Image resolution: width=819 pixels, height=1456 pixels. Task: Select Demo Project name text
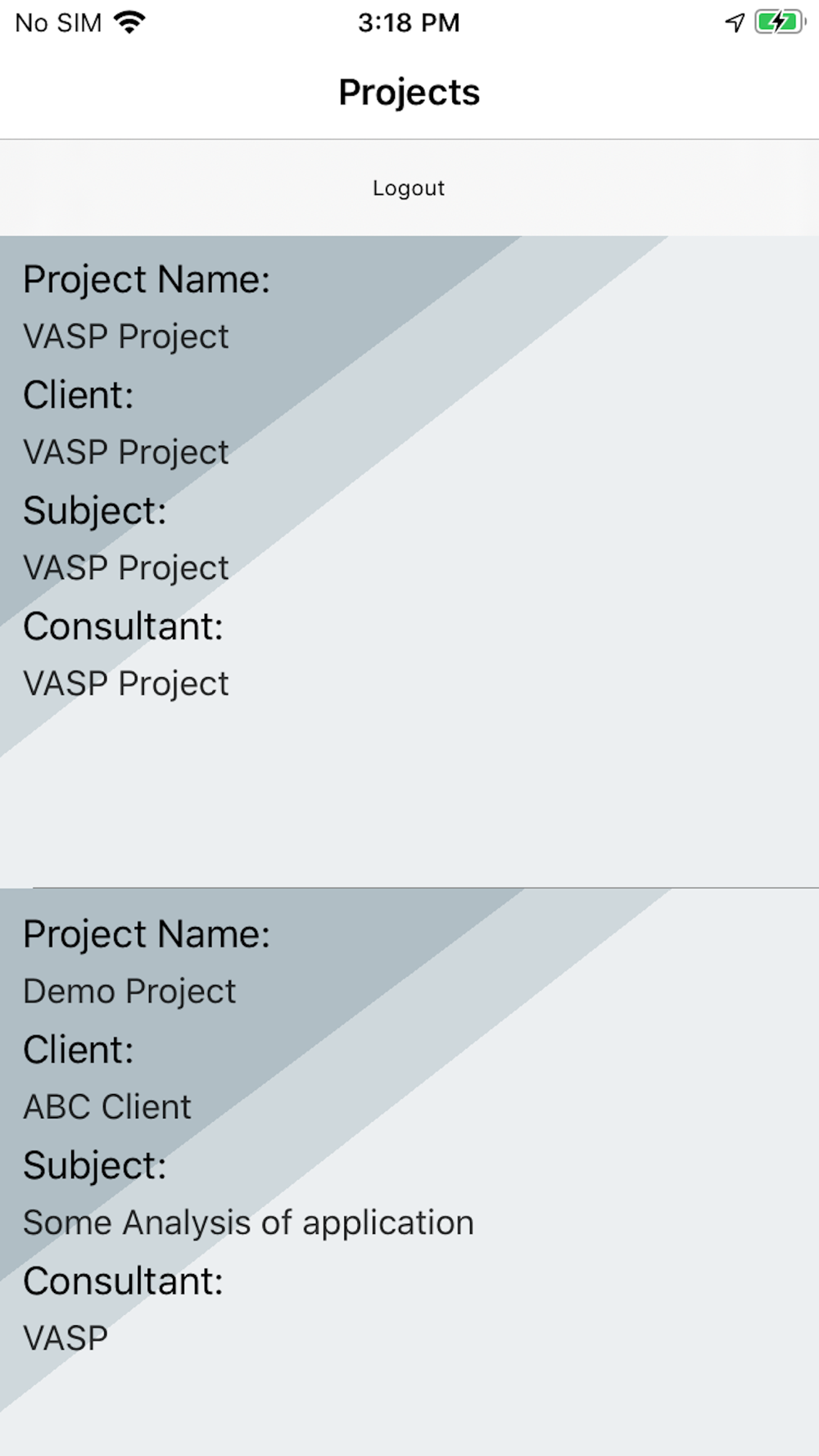point(129,991)
